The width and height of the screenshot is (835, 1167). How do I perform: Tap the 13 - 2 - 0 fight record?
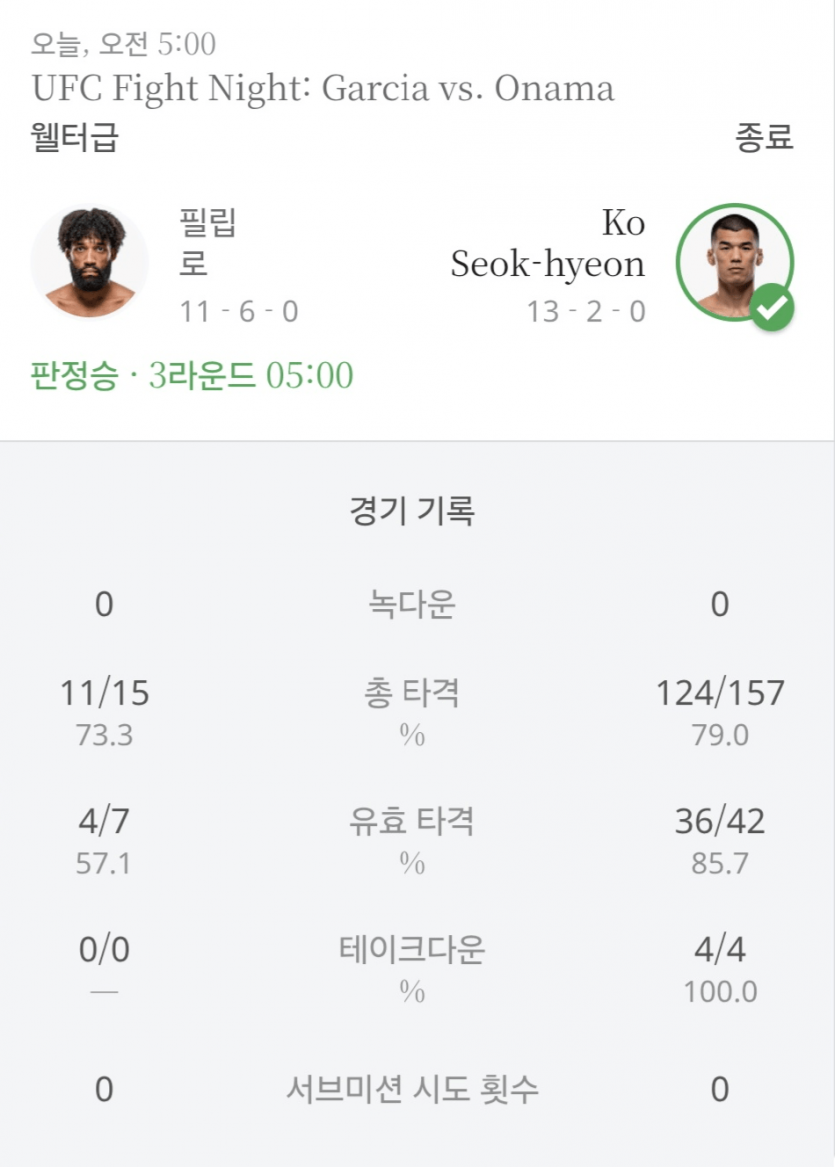coord(586,312)
